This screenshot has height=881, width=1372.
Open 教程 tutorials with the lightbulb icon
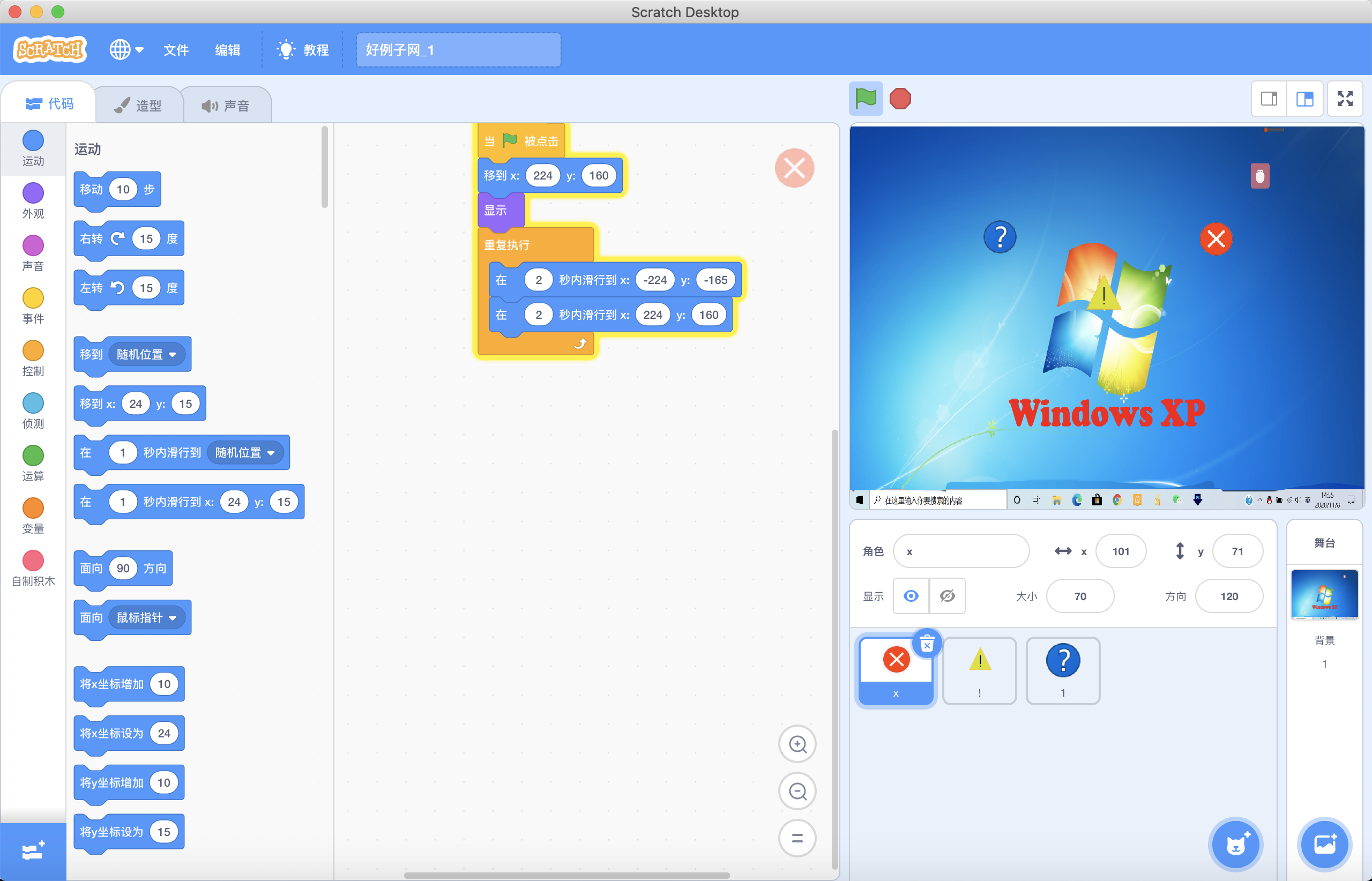[x=303, y=50]
